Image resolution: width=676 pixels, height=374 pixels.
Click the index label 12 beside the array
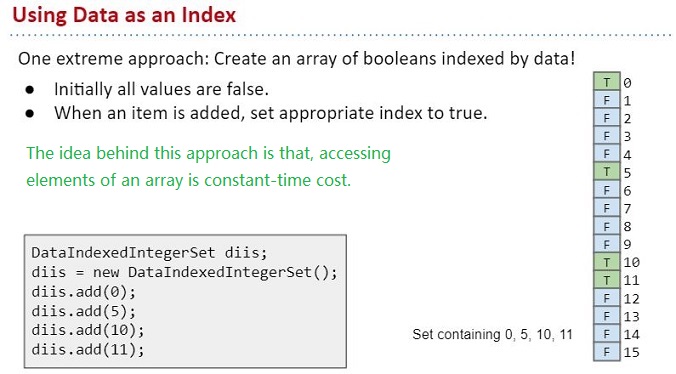click(631, 298)
